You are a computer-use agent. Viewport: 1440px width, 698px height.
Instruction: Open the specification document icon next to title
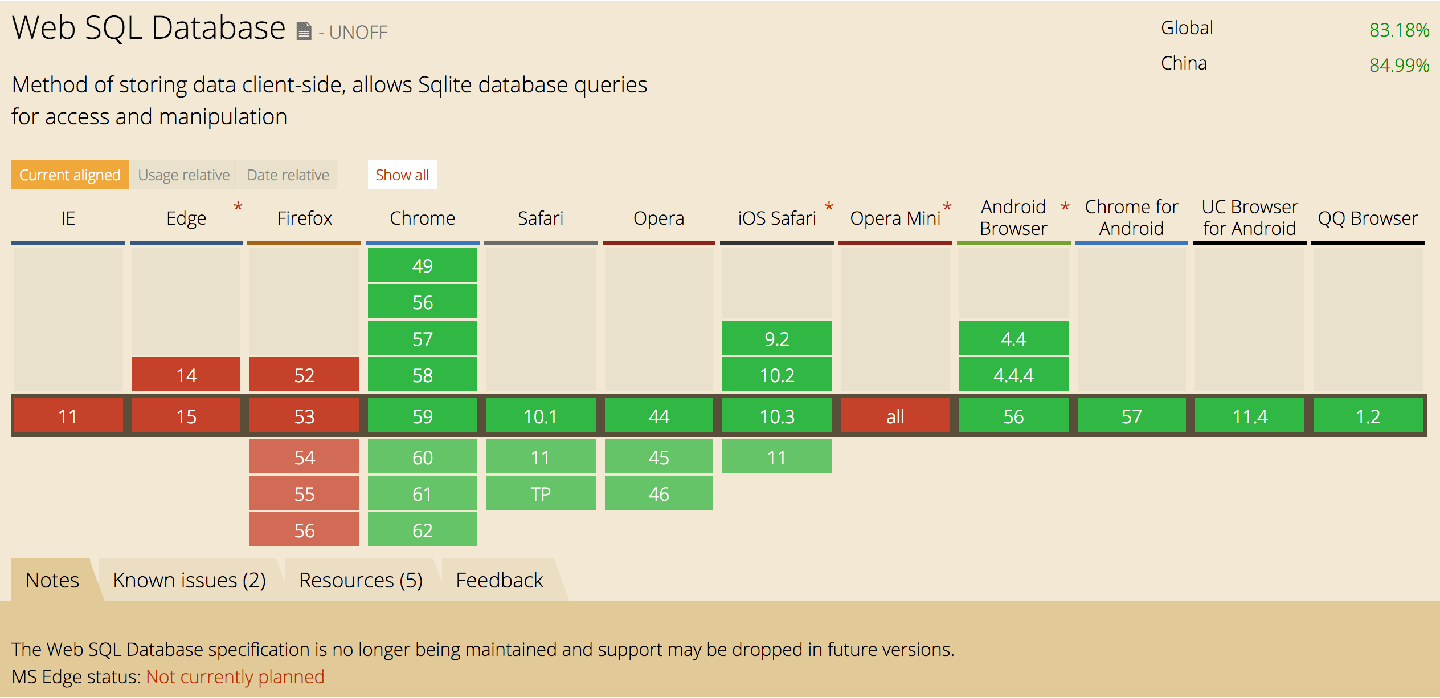(303, 29)
